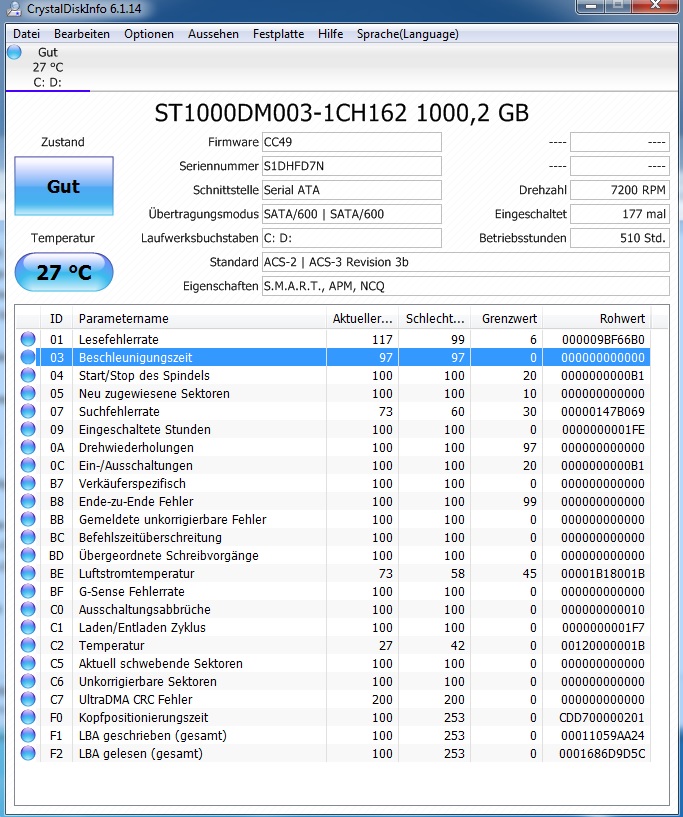The width and height of the screenshot is (683, 817).
Task: Click raw value 00001B18001B
Action: click(x=603, y=573)
